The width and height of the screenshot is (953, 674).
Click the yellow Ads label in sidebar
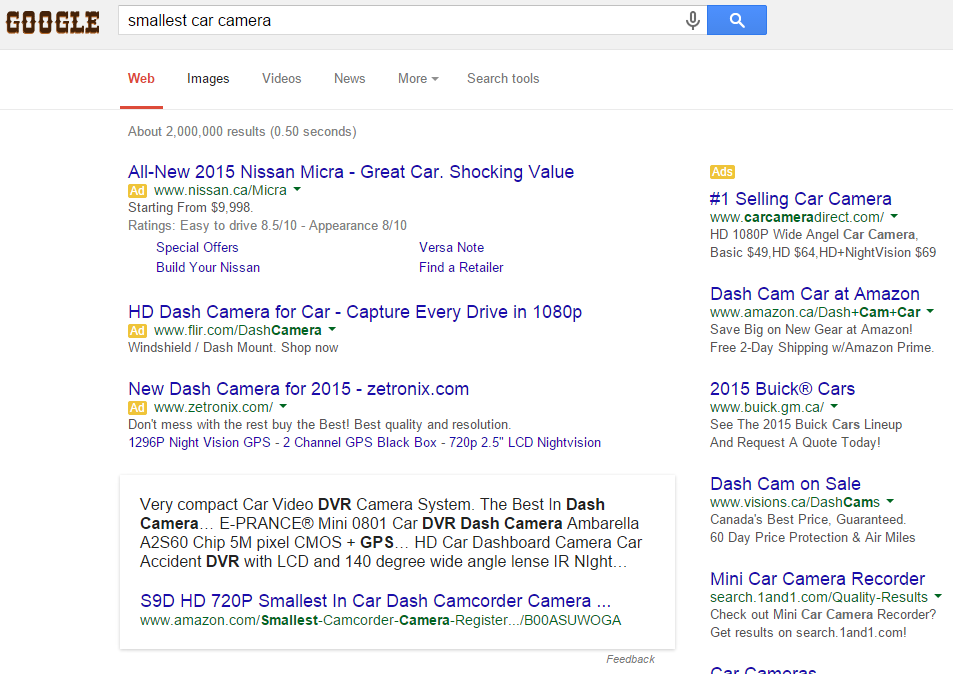[722, 172]
